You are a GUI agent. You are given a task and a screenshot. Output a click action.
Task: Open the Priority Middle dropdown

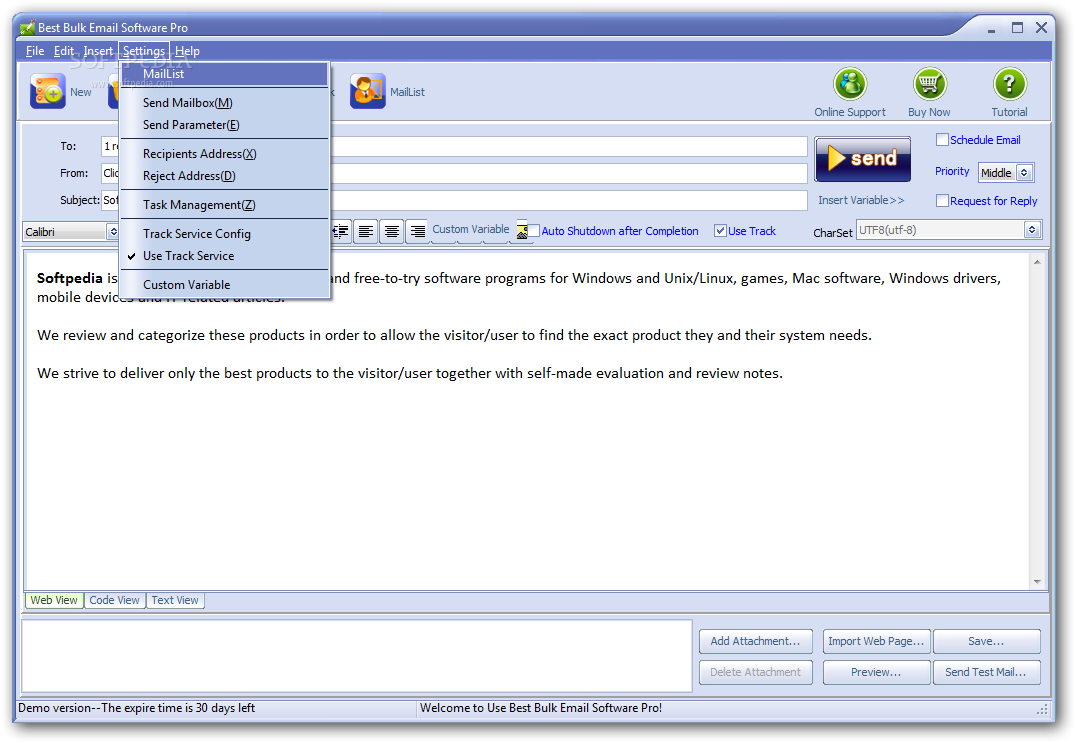[1006, 173]
